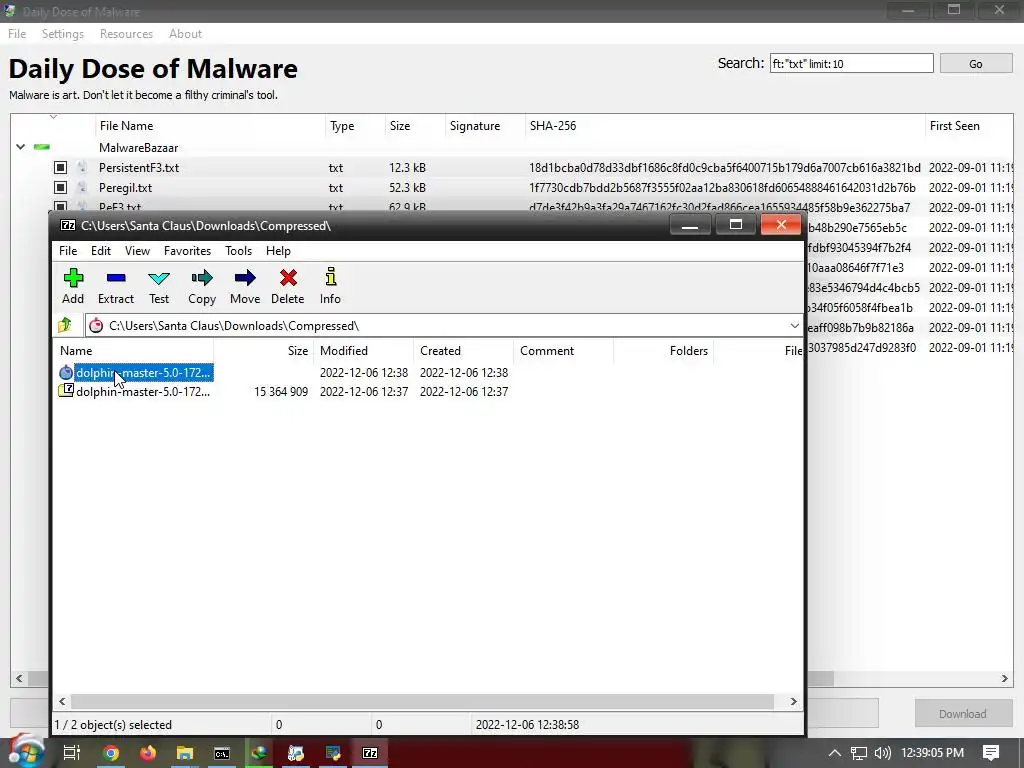Sort malware list by First Seen column
This screenshot has width=1024, height=768.
969,125
